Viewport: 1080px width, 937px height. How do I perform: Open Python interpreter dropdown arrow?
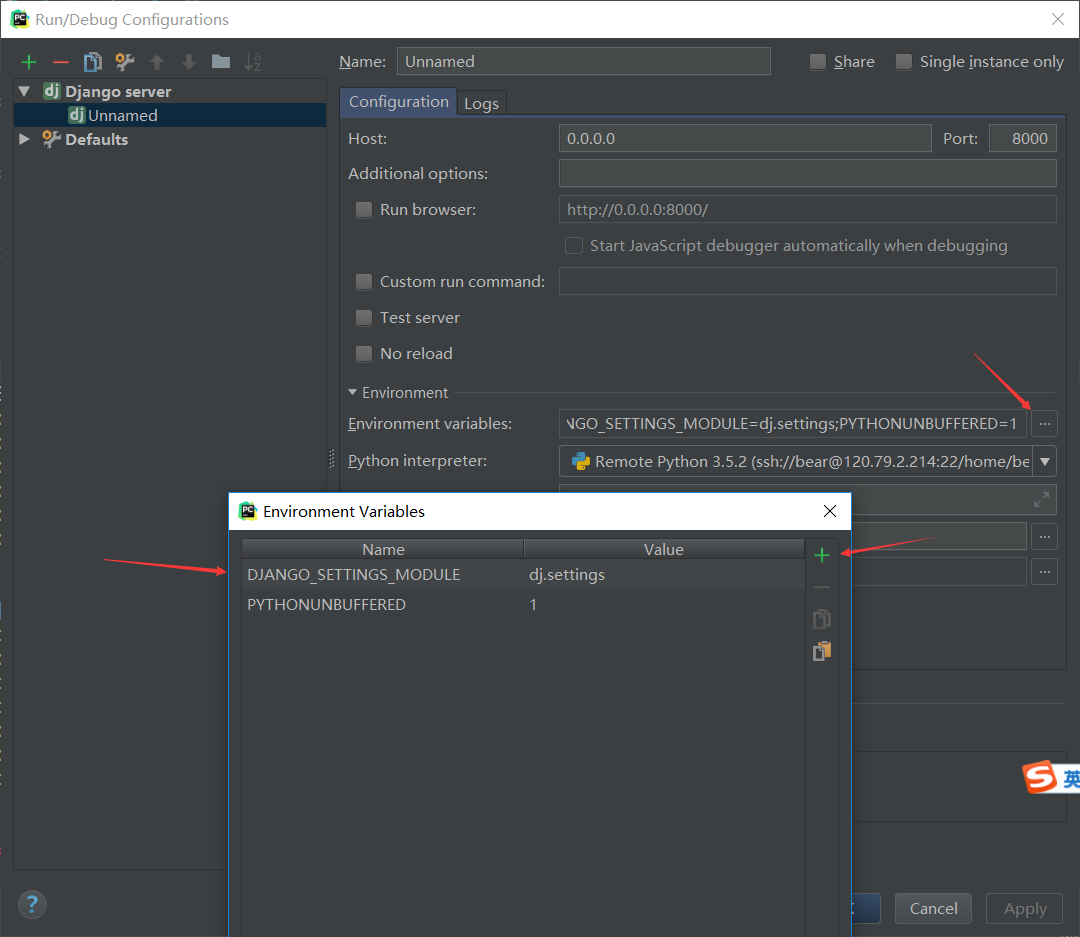point(1045,462)
